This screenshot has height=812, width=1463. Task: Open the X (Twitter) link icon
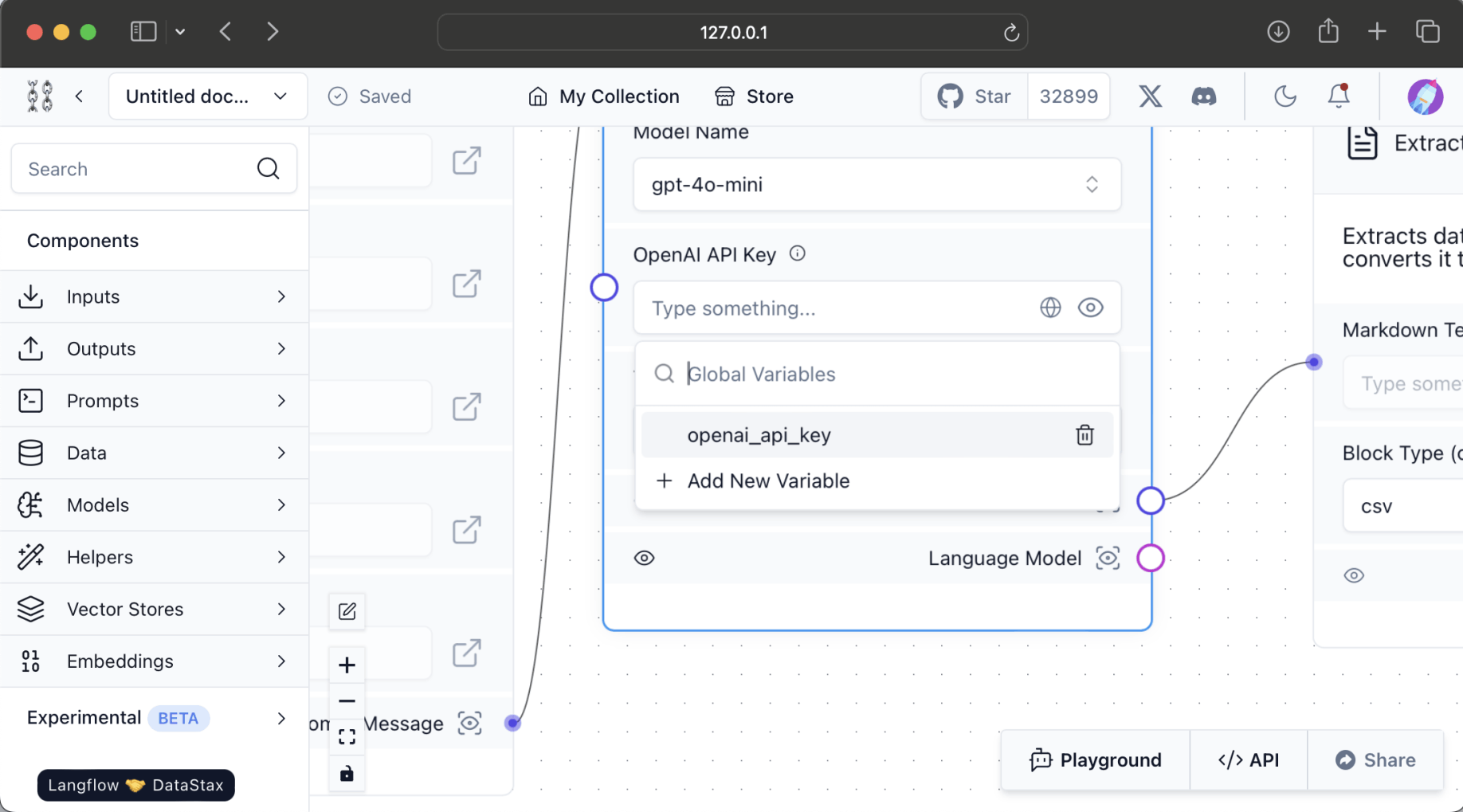point(1150,96)
